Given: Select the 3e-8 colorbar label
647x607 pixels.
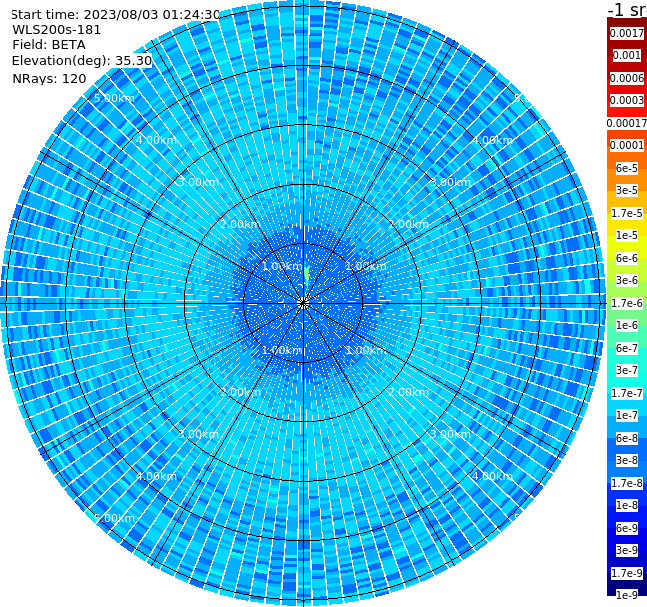Looking at the screenshot, I should click(x=627, y=460).
